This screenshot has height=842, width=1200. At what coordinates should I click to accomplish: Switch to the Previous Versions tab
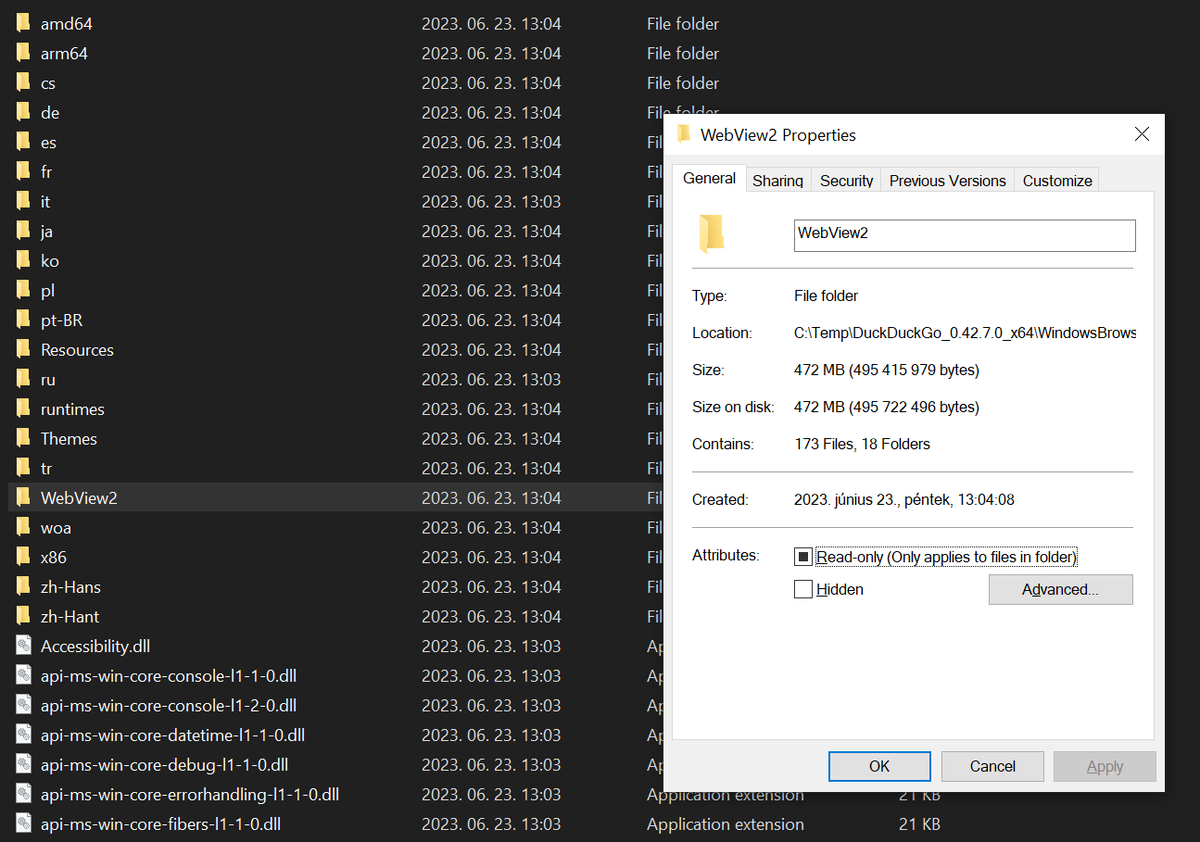point(948,181)
